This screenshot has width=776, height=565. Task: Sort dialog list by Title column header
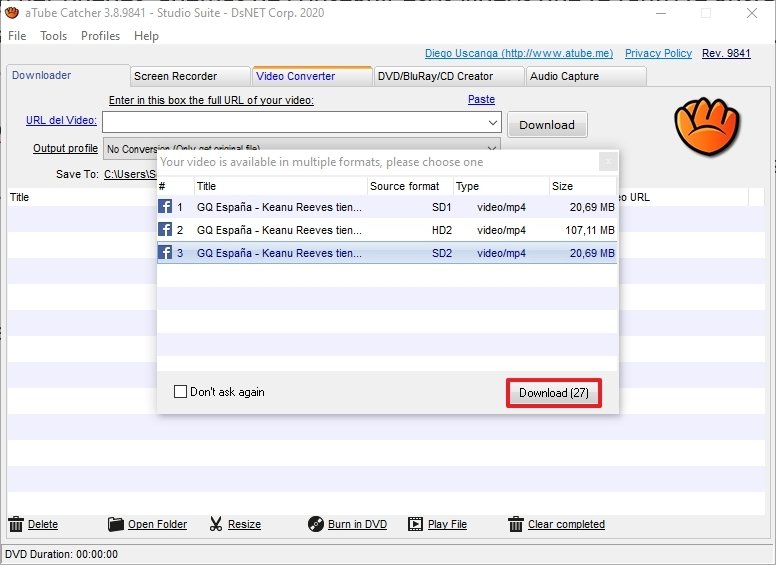click(x=281, y=186)
